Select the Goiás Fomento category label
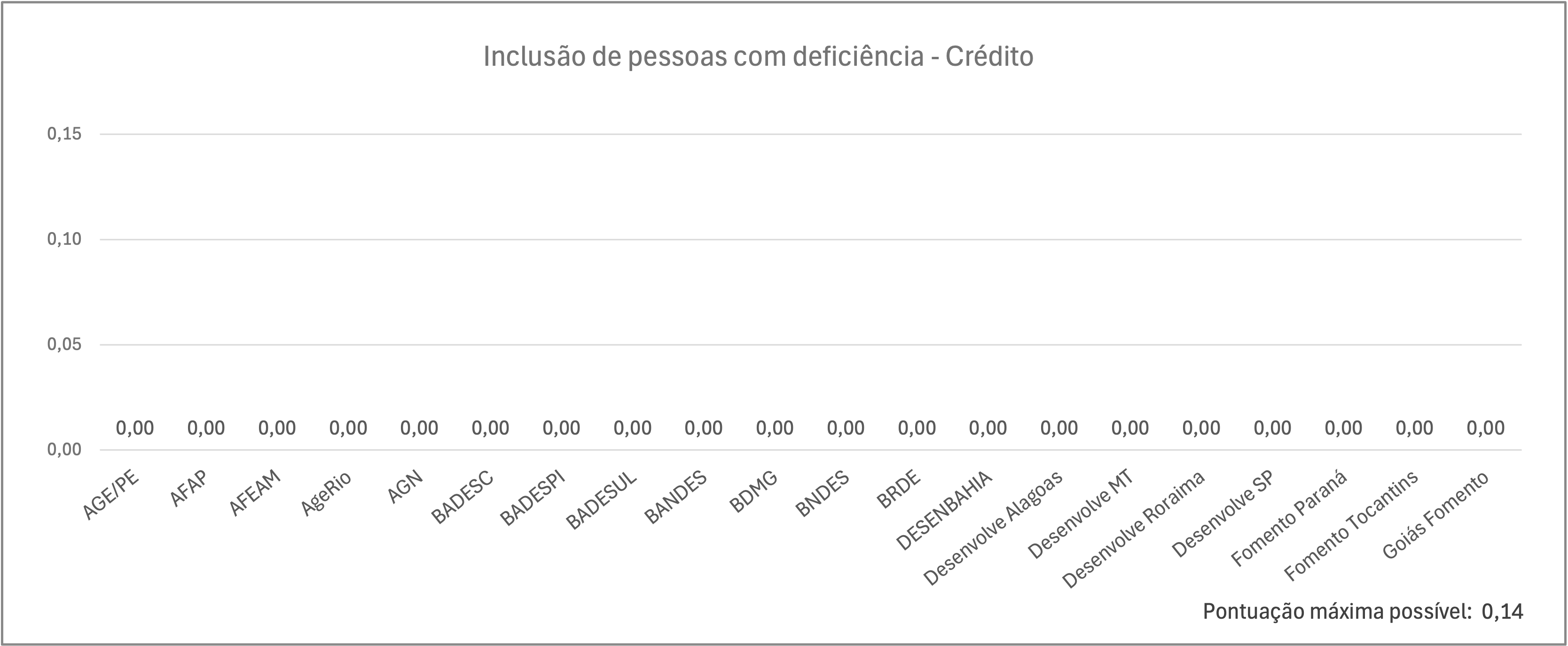The height and width of the screenshot is (646, 1568). (1435, 514)
